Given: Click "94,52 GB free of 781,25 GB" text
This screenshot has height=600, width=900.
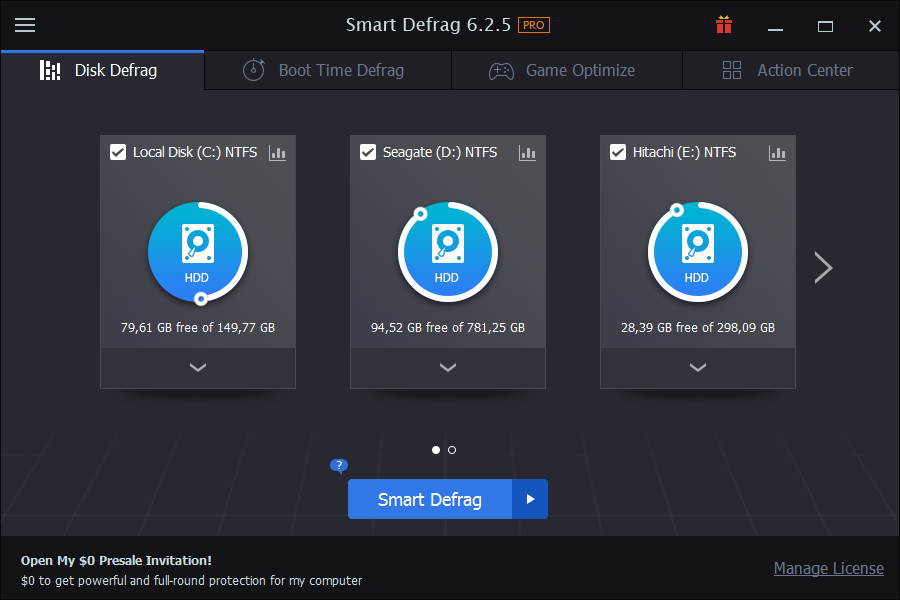Looking at the screenshot, I should [448, 327].
